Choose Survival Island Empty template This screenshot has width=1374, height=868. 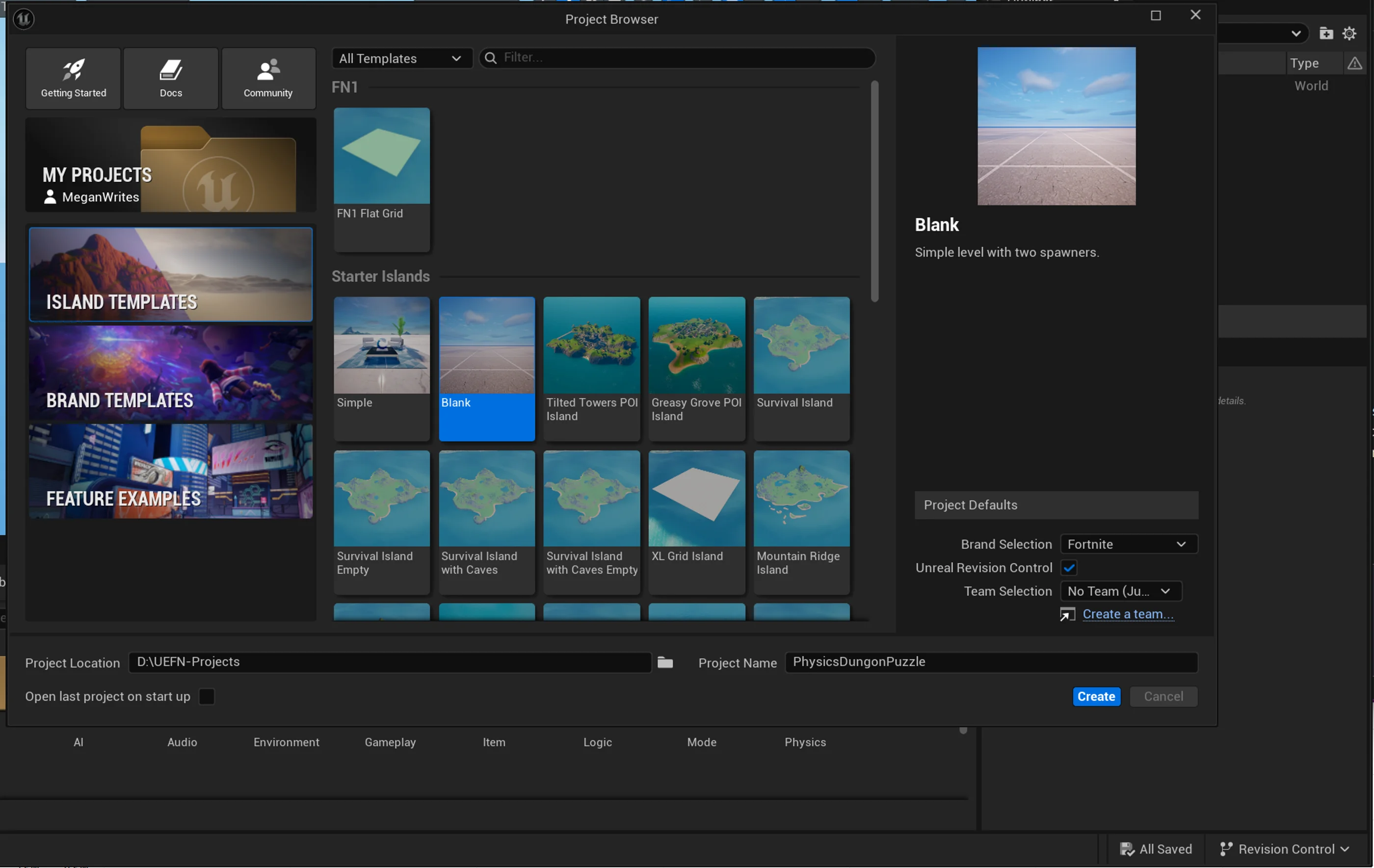pyautogui.click(x=382, y=522)
